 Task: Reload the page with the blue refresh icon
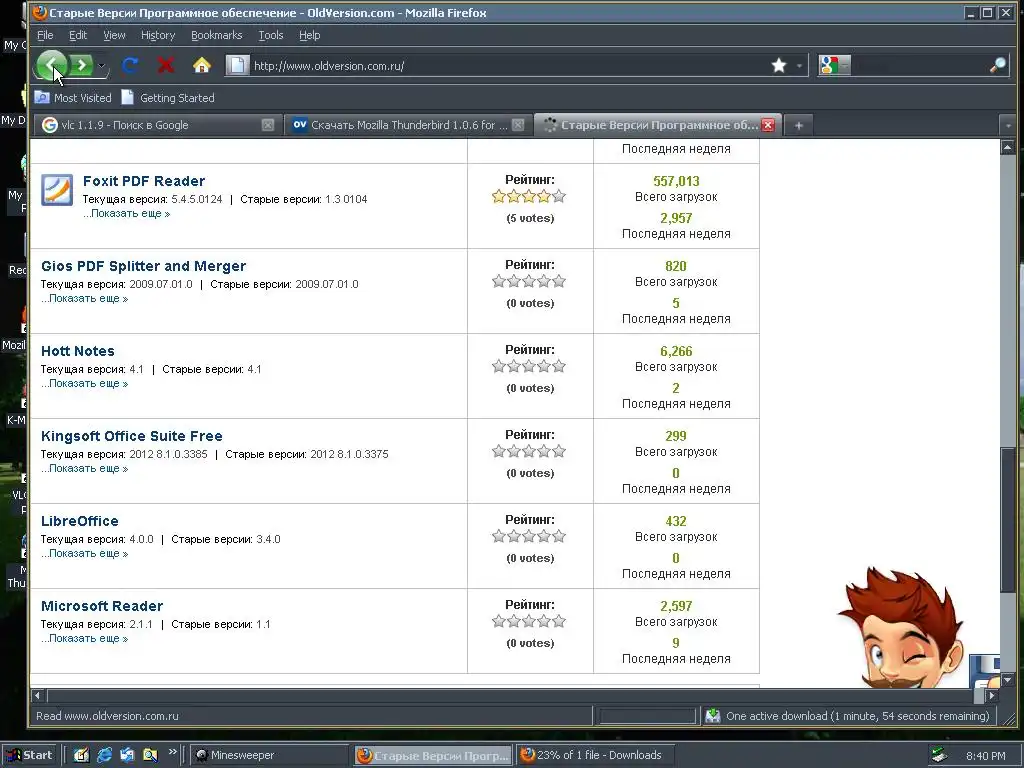[x=130, y=65]
